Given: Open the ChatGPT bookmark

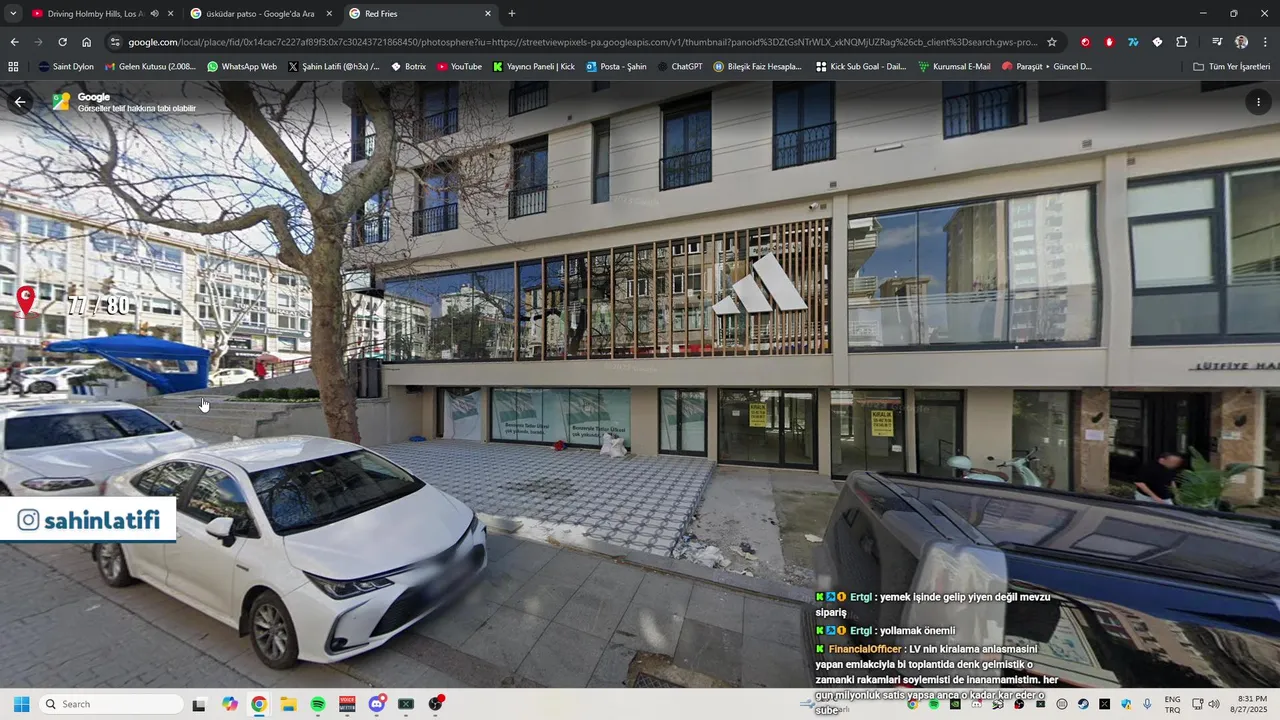Looking at the screenshot, I should 680,67.
